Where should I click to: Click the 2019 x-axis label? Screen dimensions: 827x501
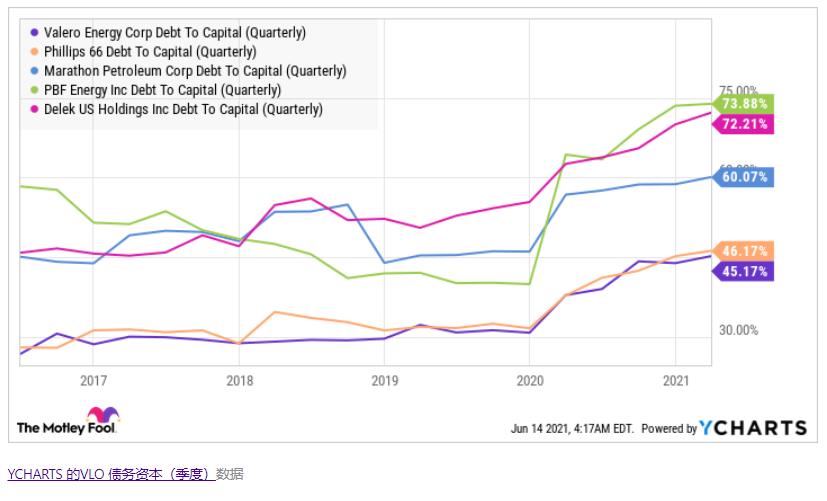[x=384, y=381]
